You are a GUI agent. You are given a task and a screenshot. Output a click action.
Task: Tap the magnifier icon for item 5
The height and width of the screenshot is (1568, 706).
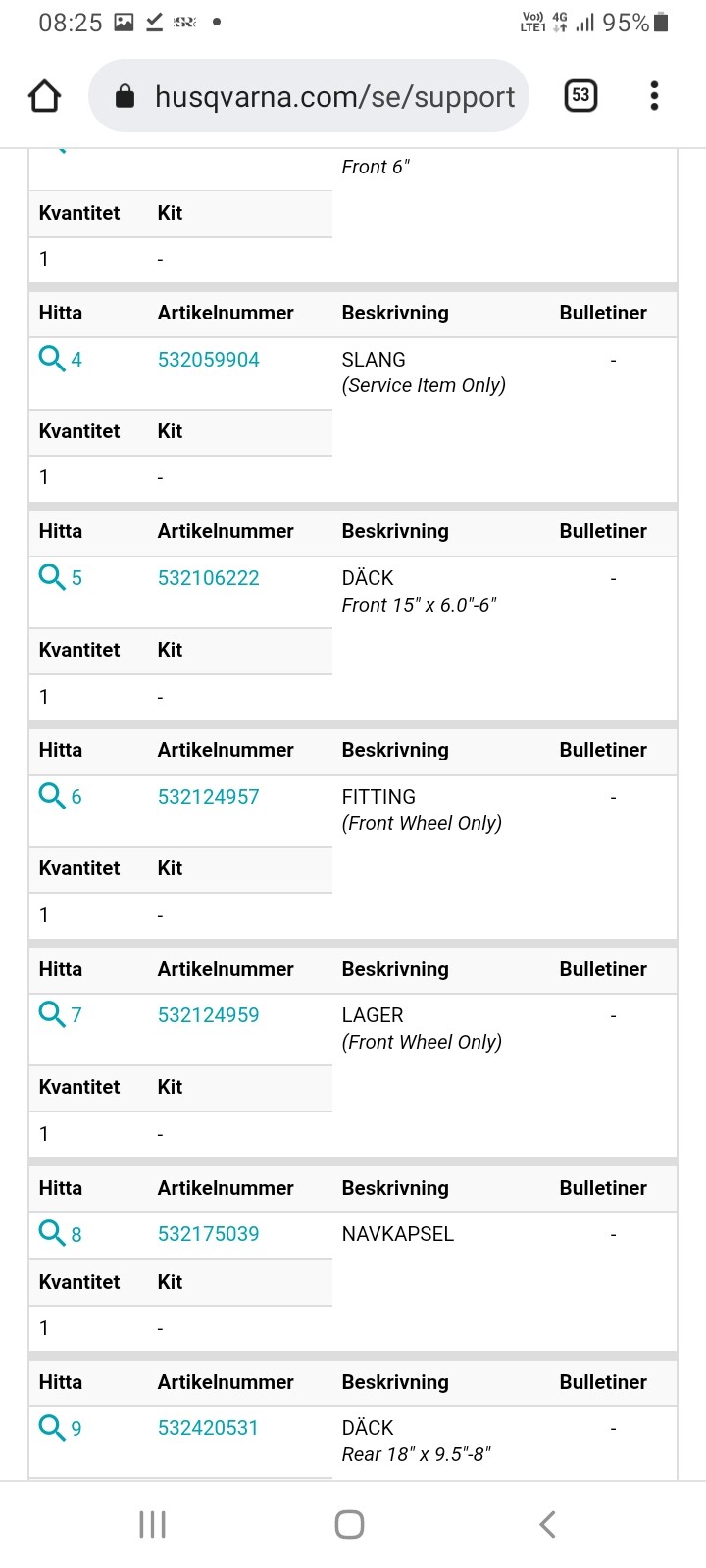coord(51,577)
